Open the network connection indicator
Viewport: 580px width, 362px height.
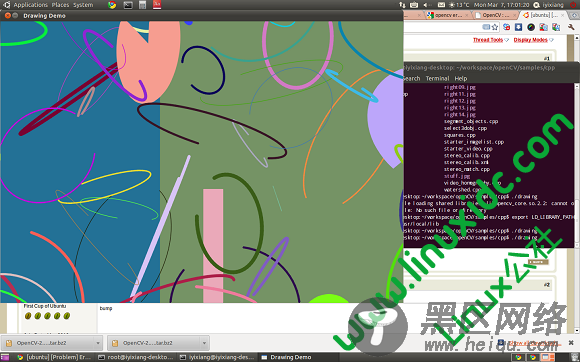[402, 5]
